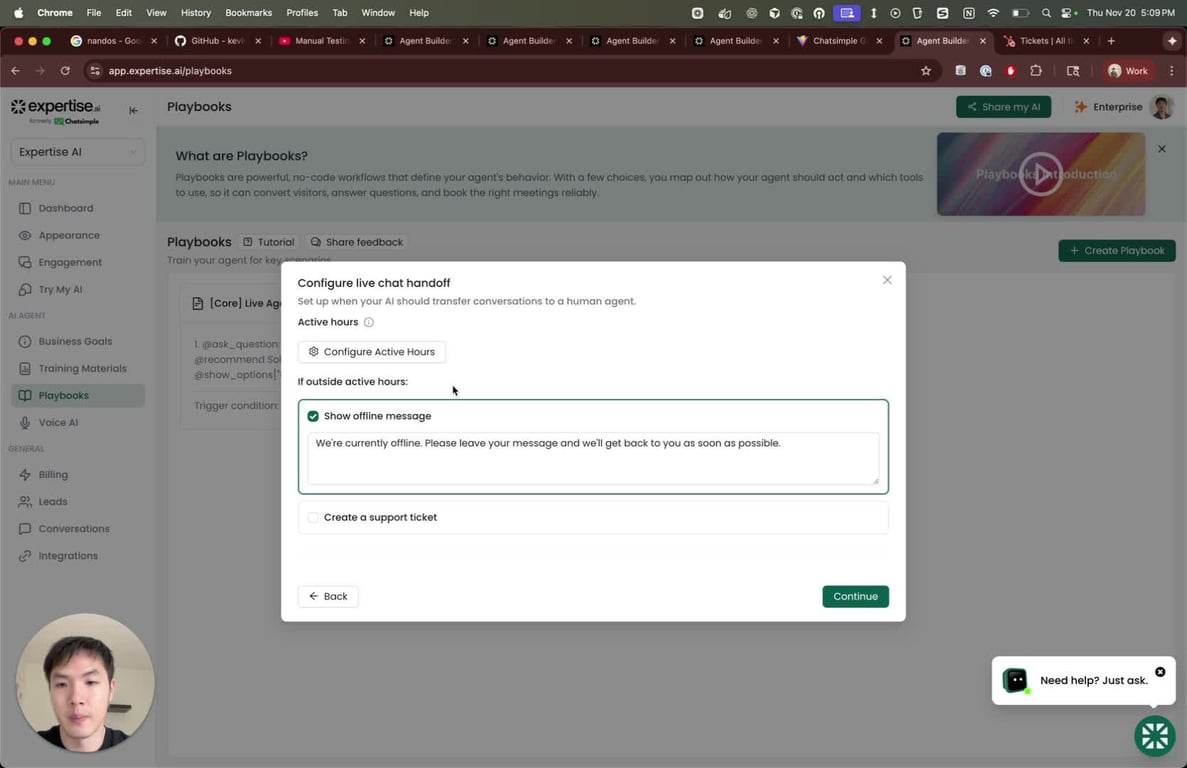1187x768 pixels.
Task: Uncheck Show offline message checkbox
Action: tap(313, 416)
